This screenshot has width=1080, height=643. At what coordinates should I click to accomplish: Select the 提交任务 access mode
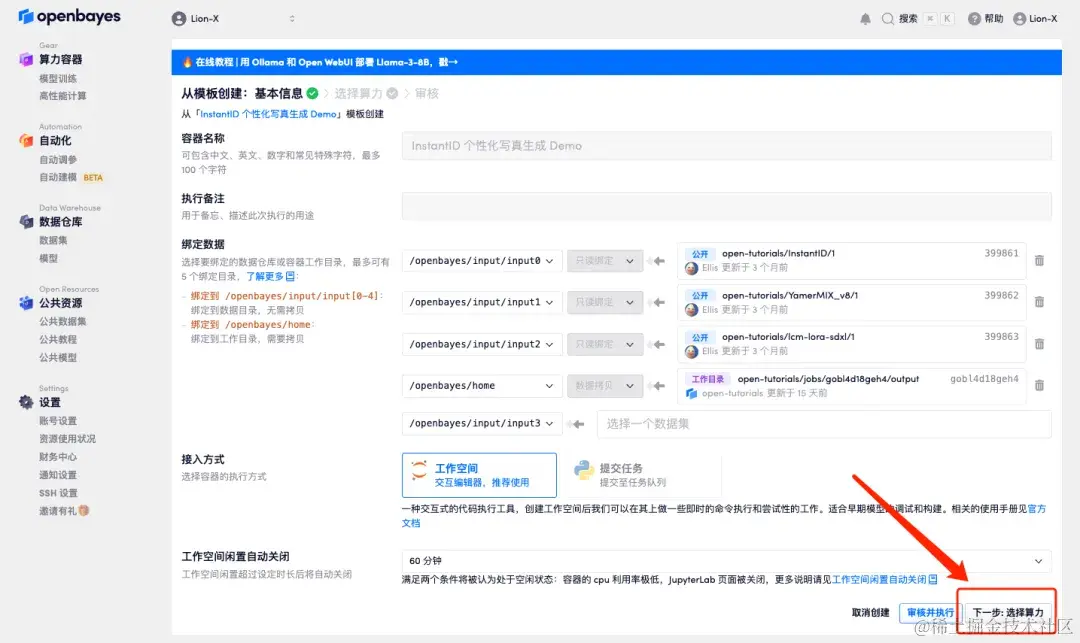point(643,475)
